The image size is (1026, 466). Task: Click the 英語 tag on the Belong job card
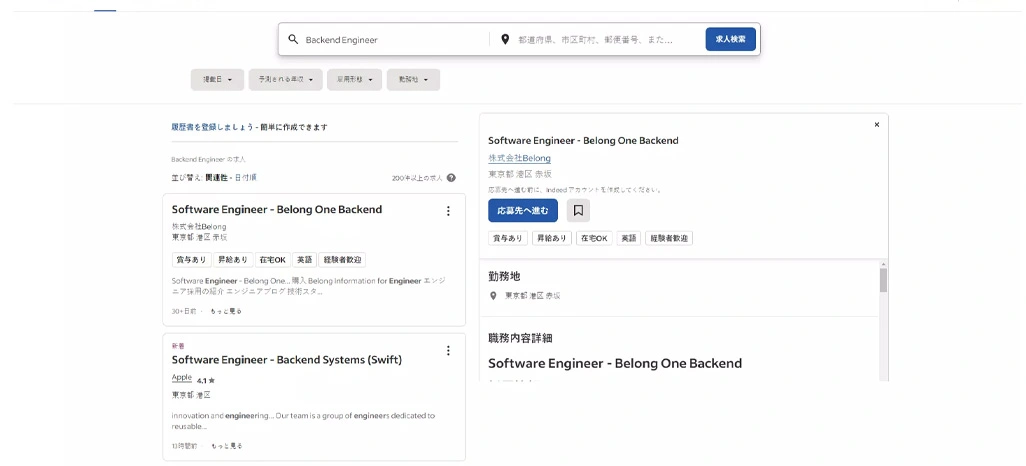[x=304, y=260]
